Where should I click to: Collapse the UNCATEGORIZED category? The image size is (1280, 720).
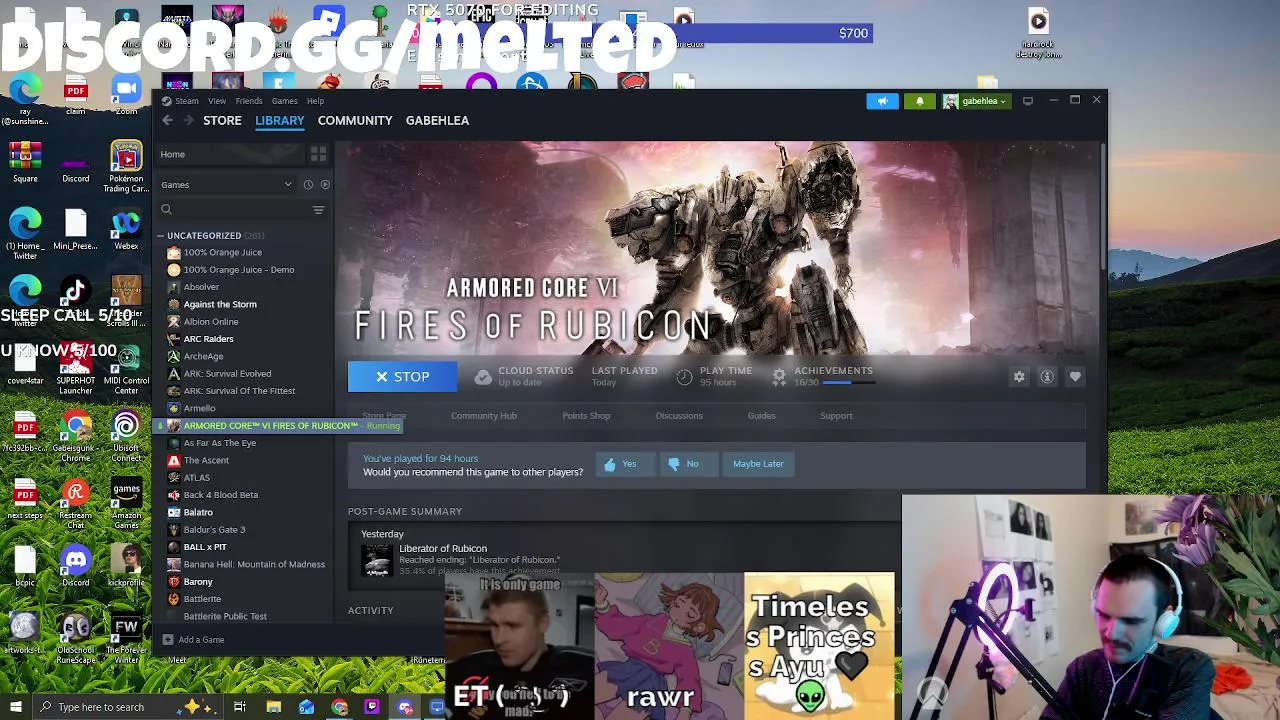click(x=160, y=236)
